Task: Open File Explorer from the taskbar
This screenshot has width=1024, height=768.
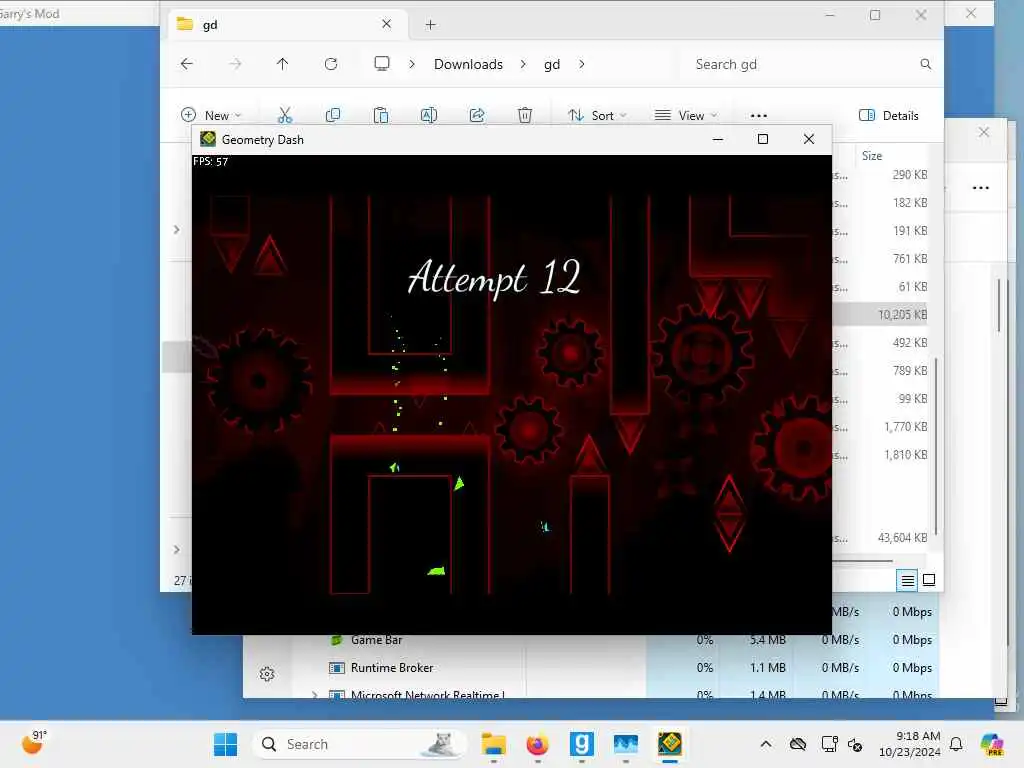Action: point(494,744)
